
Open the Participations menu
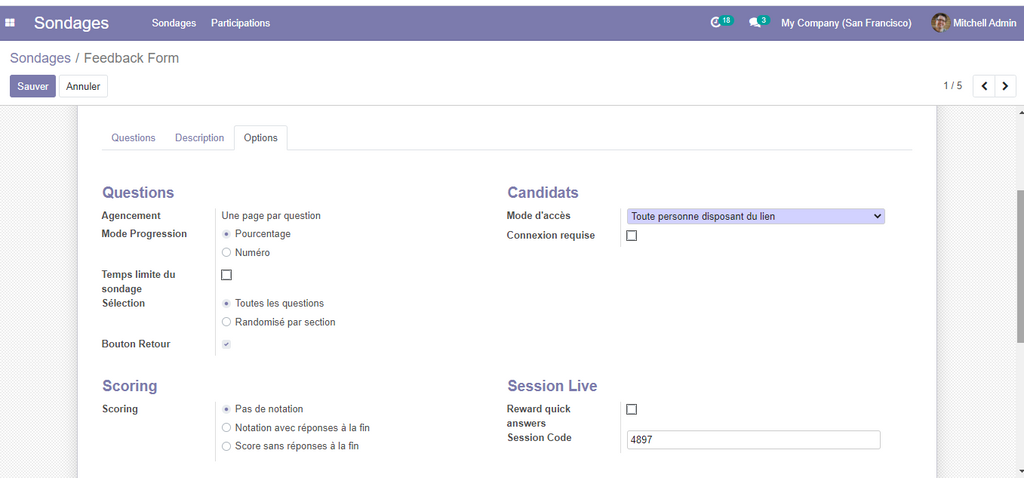coord(240,23)
